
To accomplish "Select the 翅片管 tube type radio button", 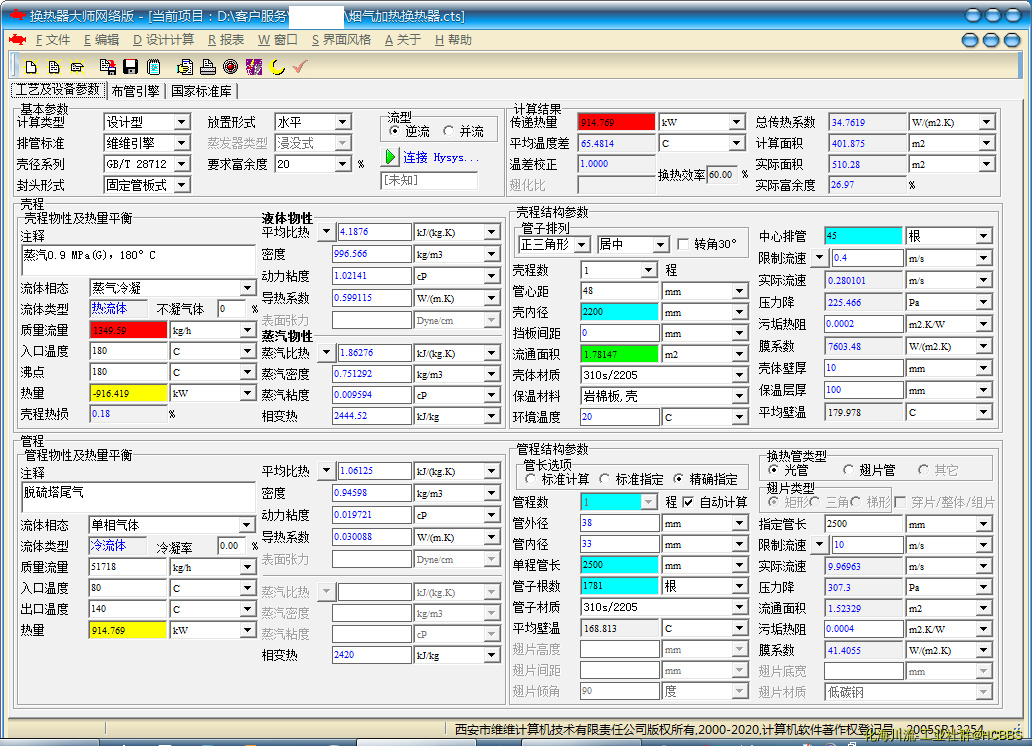I will tap(848, 470).
